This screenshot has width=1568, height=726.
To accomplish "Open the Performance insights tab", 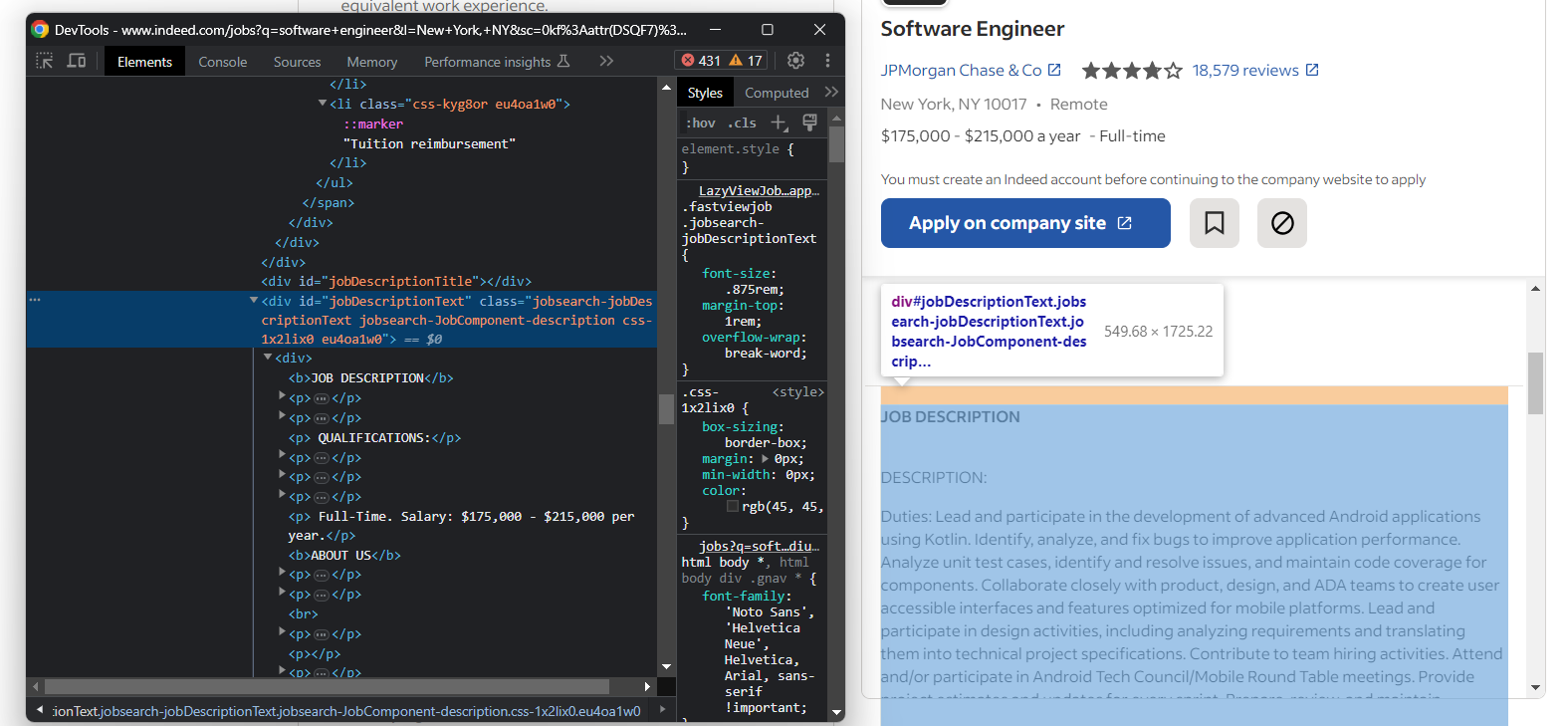I will coord(487,62).
